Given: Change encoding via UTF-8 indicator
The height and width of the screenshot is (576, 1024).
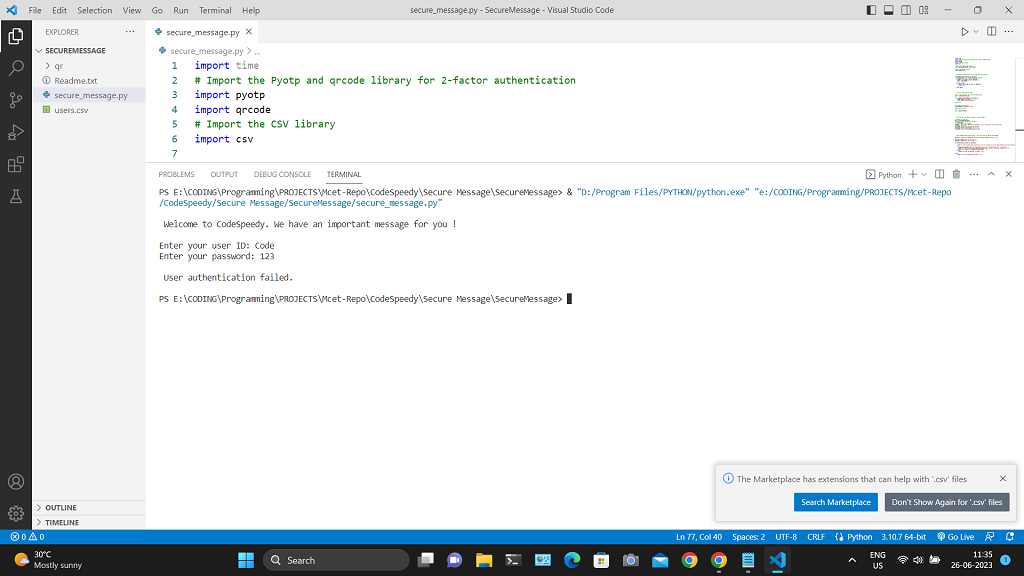Looking at the screenshot, I should coord(786,537).
